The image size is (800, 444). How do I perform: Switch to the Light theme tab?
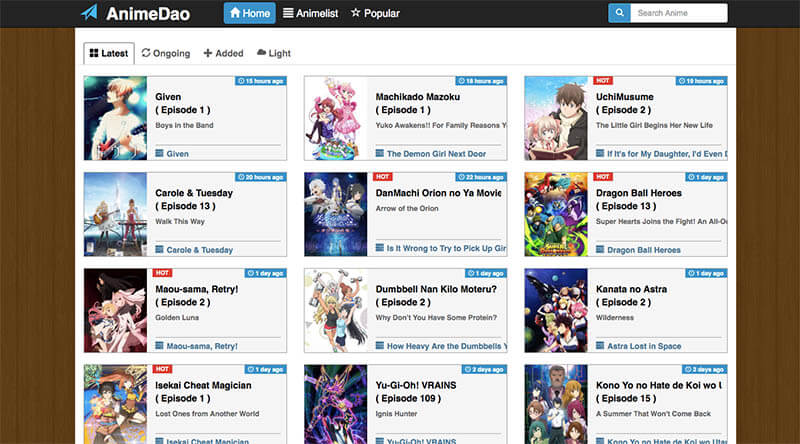(274, 53)
